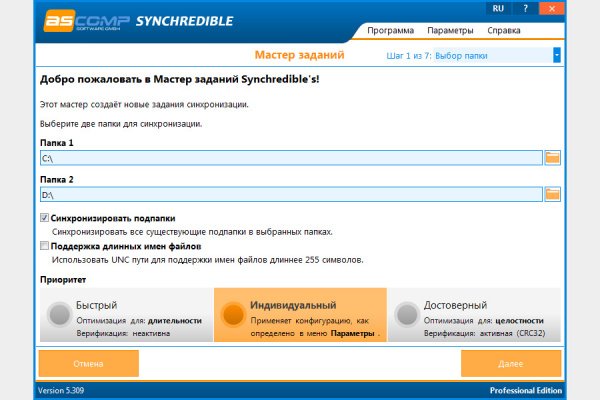Image resolution: width=600 pixels, height=400 pixels.
Task: Click the Version 5.309 status text
Action: (x=61, y=390)
